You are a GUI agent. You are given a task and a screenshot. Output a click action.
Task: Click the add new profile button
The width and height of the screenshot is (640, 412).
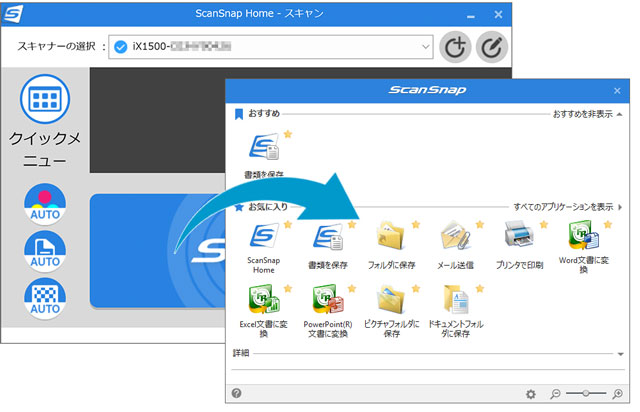point(455,47)
